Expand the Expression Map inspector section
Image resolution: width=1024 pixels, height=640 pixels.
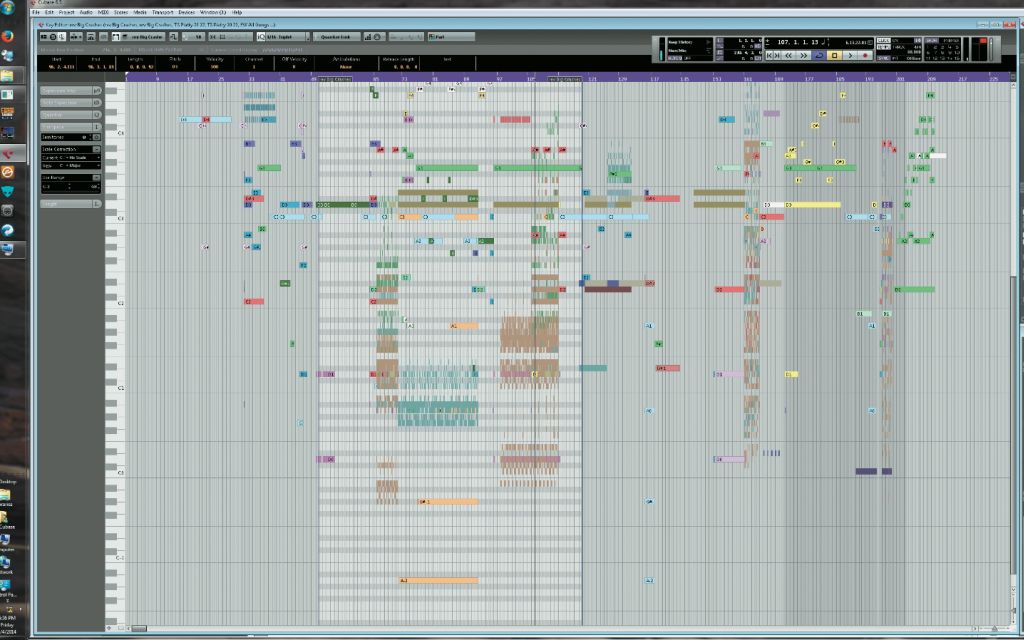click(x=71, y=91)
